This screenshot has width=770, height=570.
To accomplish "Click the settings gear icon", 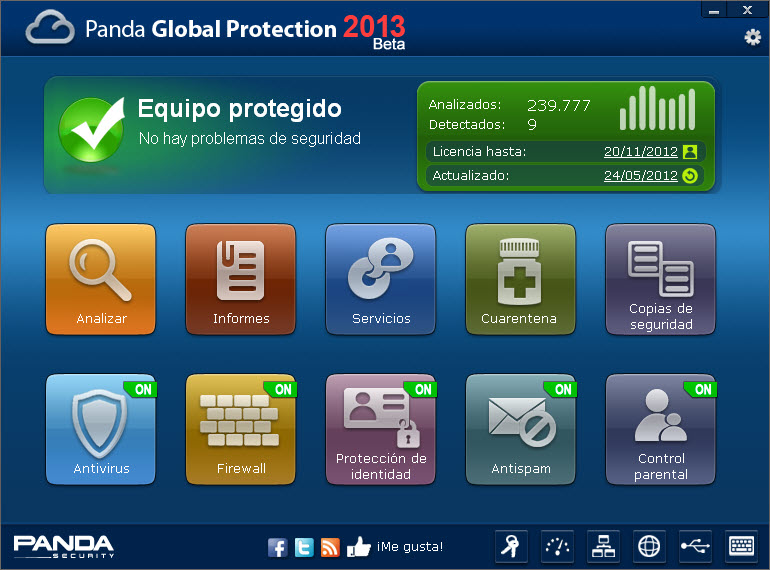I will point(752,37).
